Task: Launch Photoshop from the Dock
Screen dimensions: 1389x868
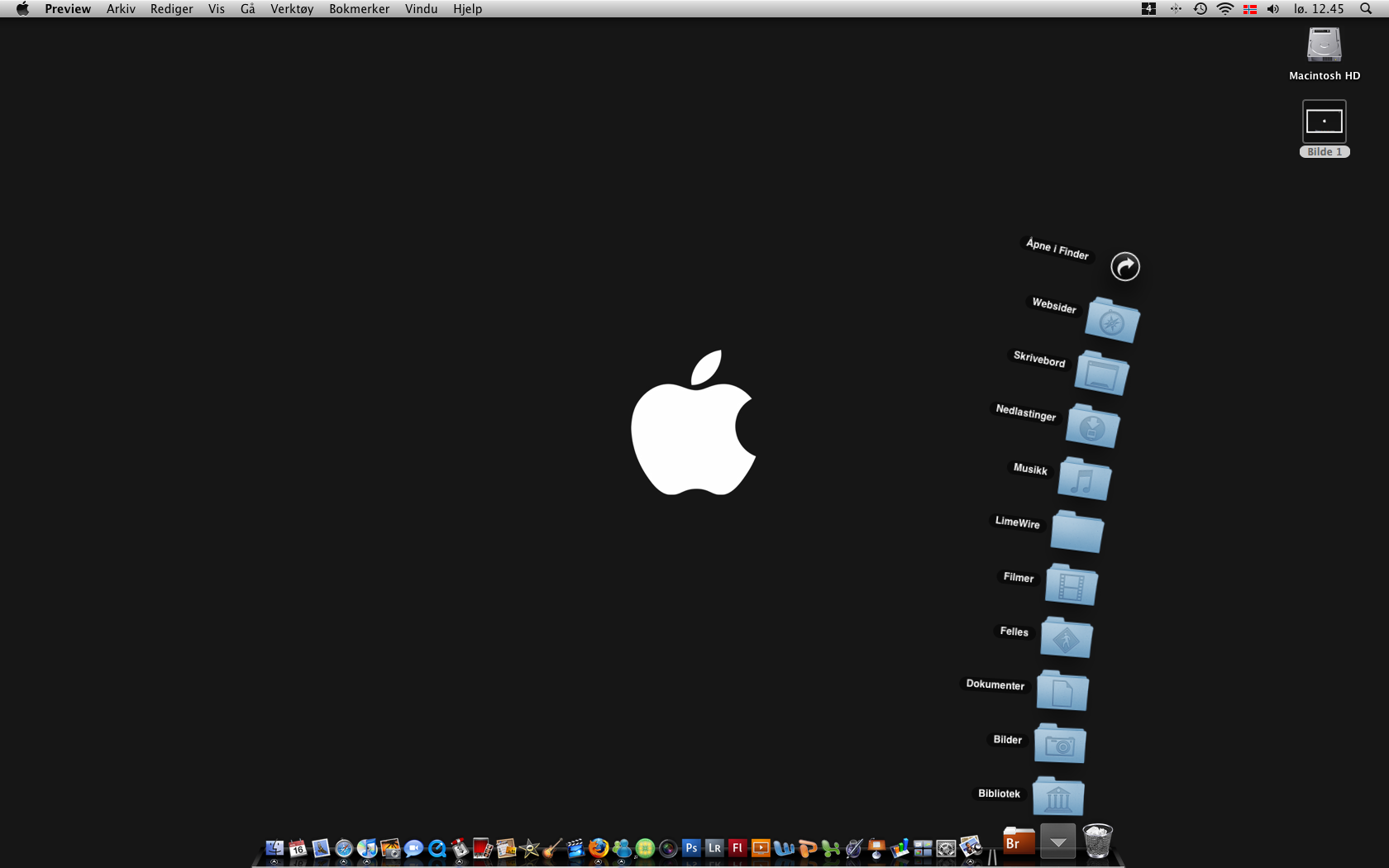Action: coord(691,848)
